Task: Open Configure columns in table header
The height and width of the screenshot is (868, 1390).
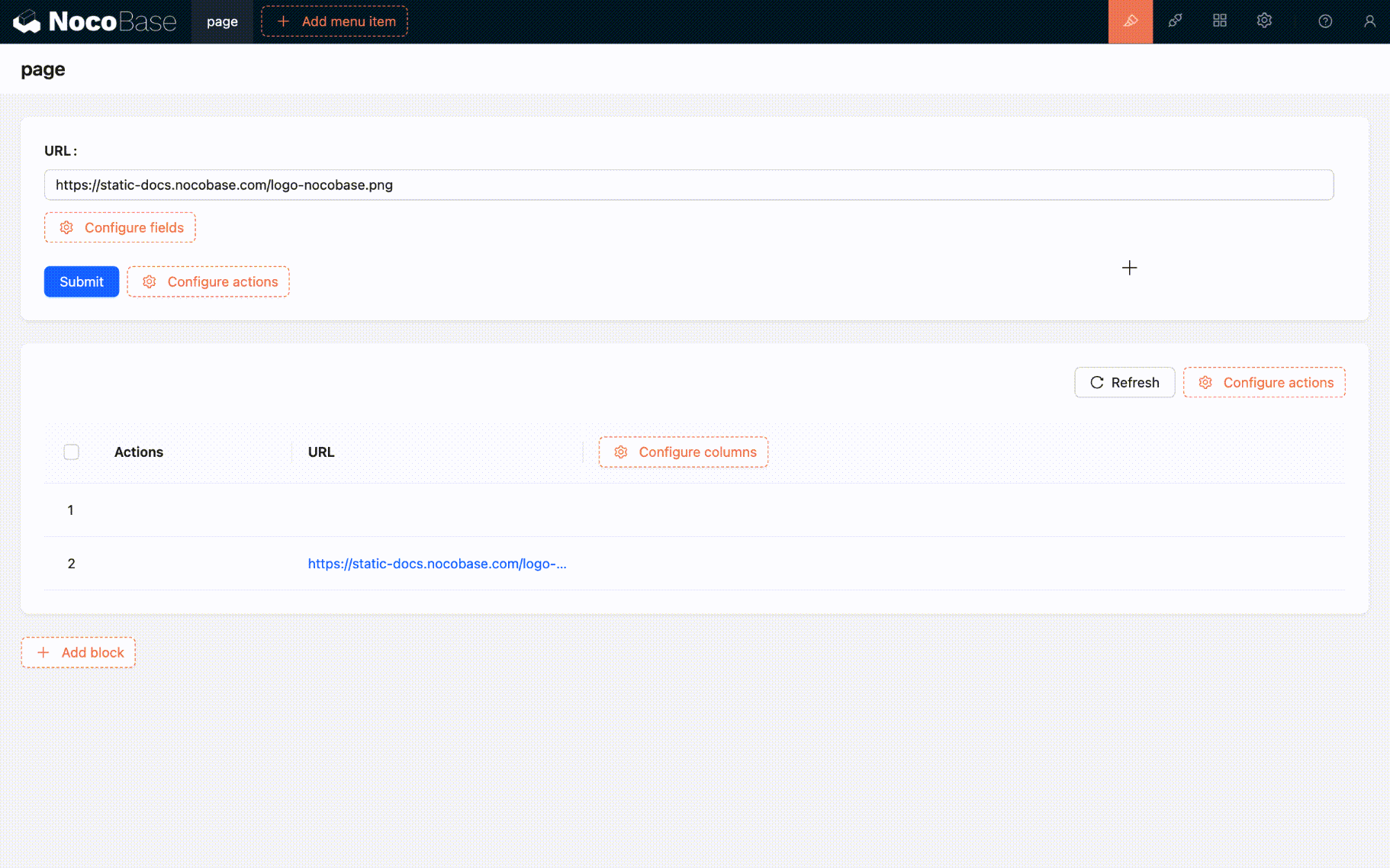Action: pos(684,452)
